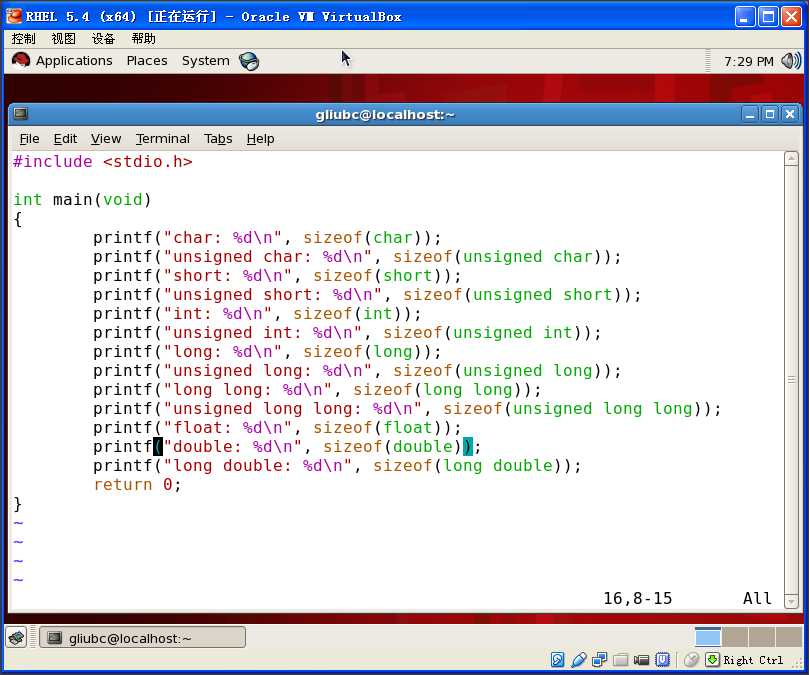Screen dimensions: 809x675
Task: Click the terminal vertical scrollbar thumb
Action: 791,380
